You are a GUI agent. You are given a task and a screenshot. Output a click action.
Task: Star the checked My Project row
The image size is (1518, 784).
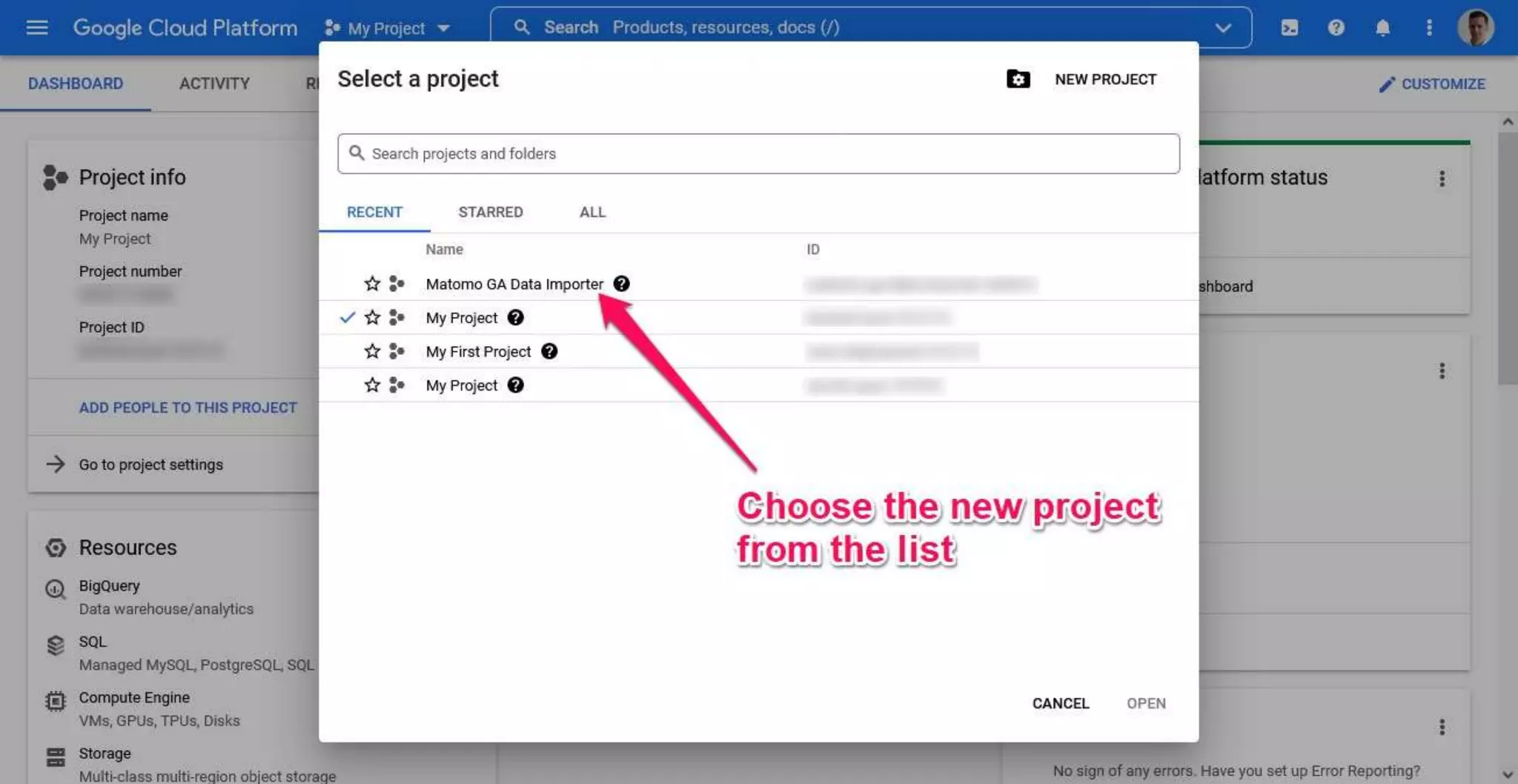point(372,318)
